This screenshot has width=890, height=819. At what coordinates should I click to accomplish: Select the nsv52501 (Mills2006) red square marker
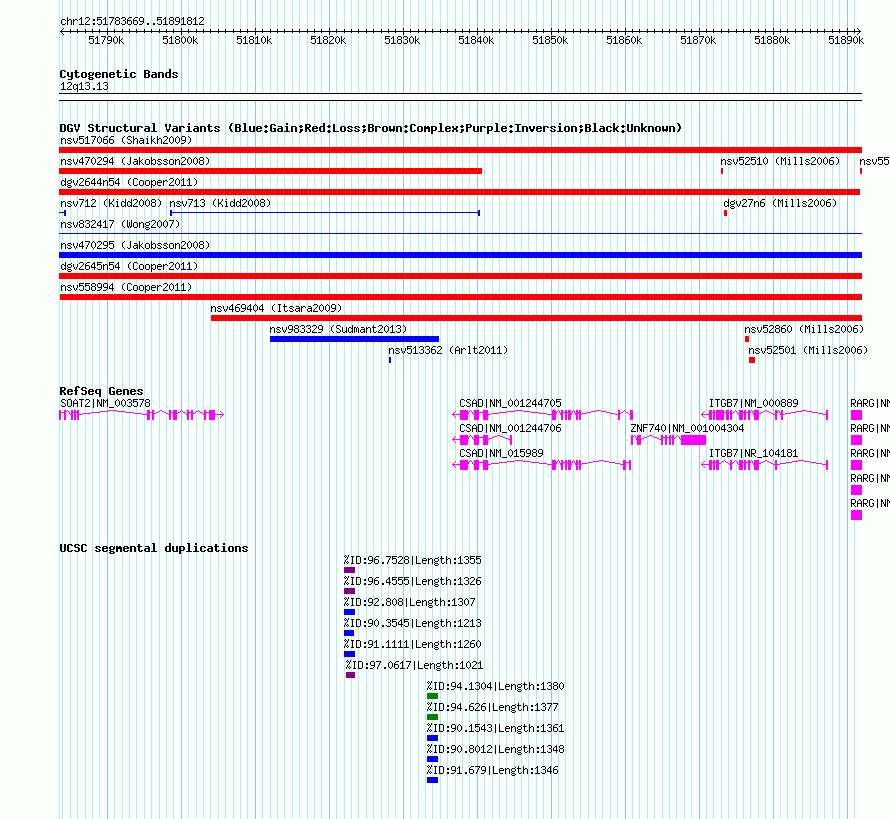[x=752, y=360]
